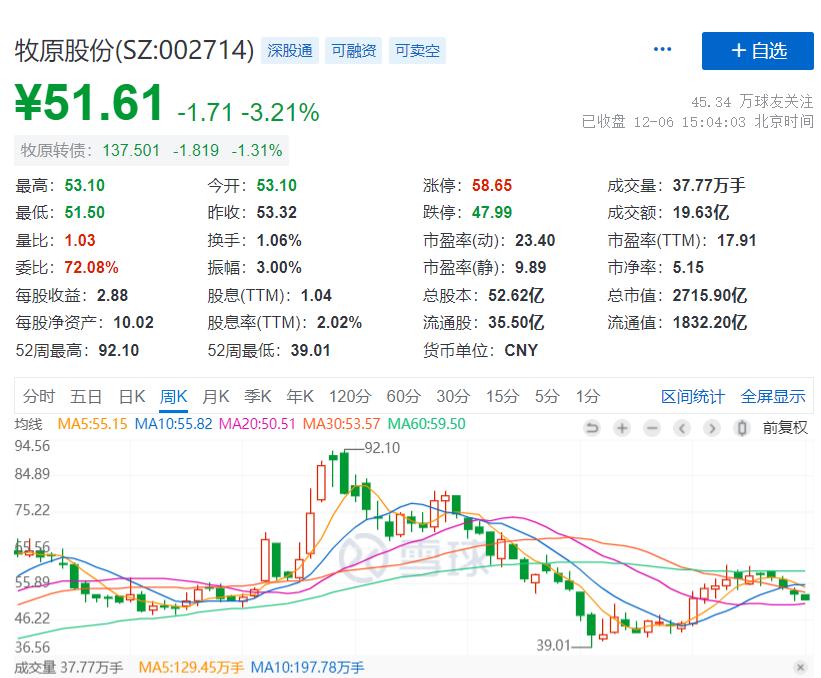
Task: Toggle candlestick style icon
Action: 741,428
